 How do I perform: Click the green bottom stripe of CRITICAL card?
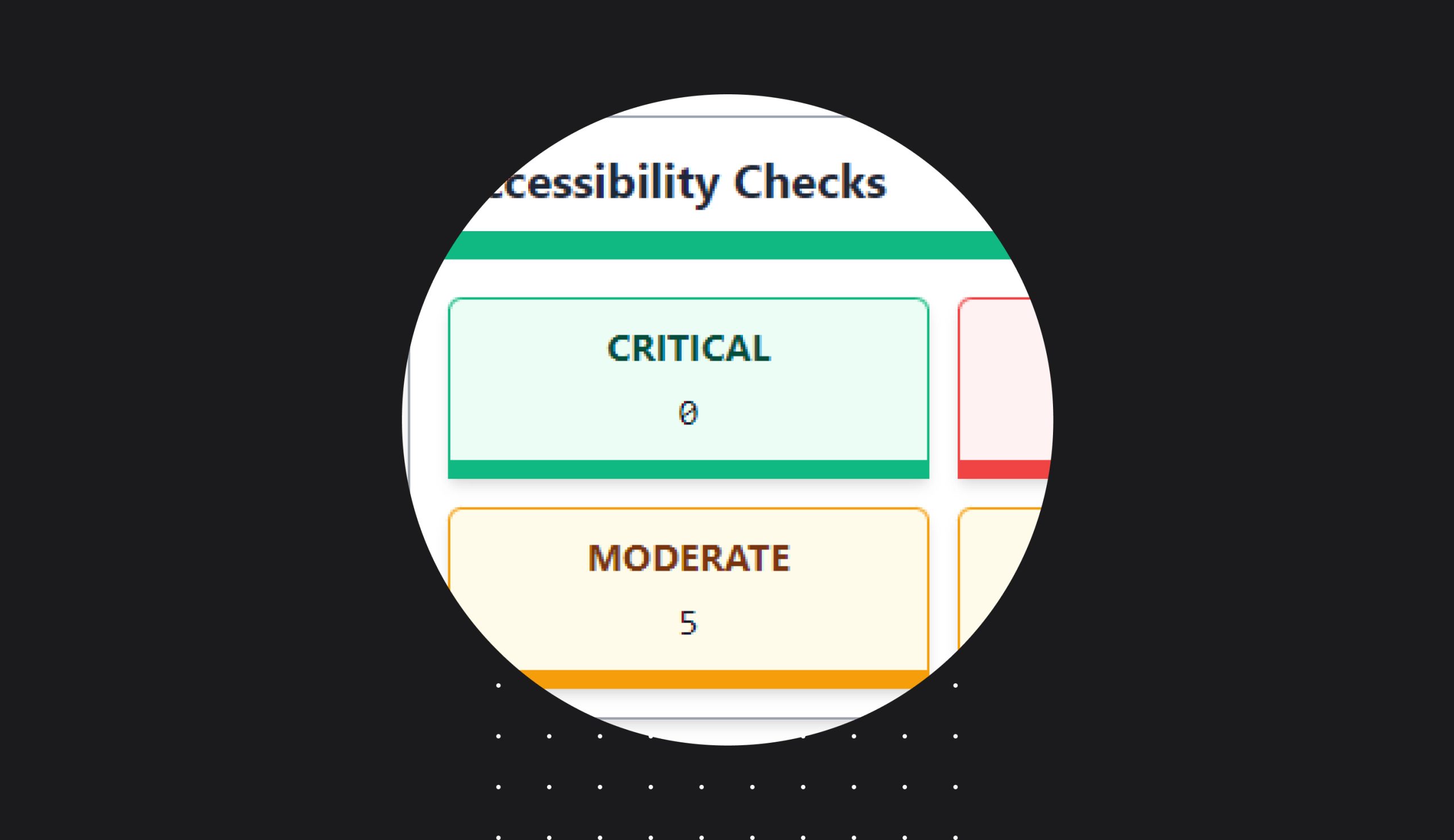[x=688, y=469]
